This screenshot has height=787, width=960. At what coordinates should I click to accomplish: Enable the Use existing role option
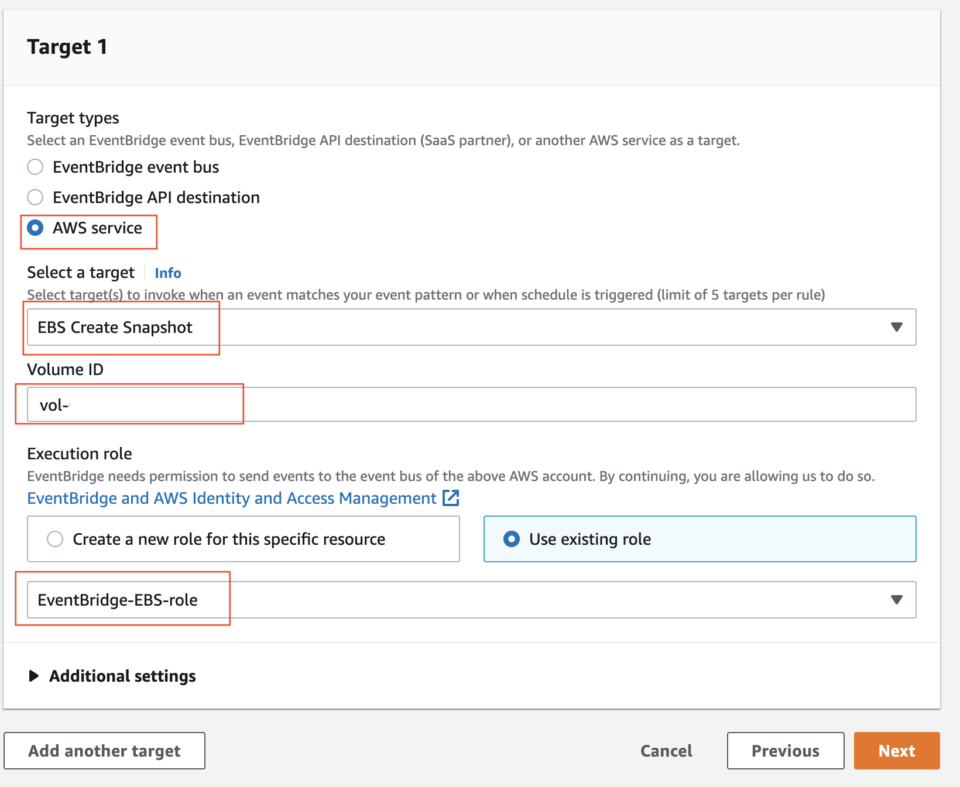tap(511, 538)
